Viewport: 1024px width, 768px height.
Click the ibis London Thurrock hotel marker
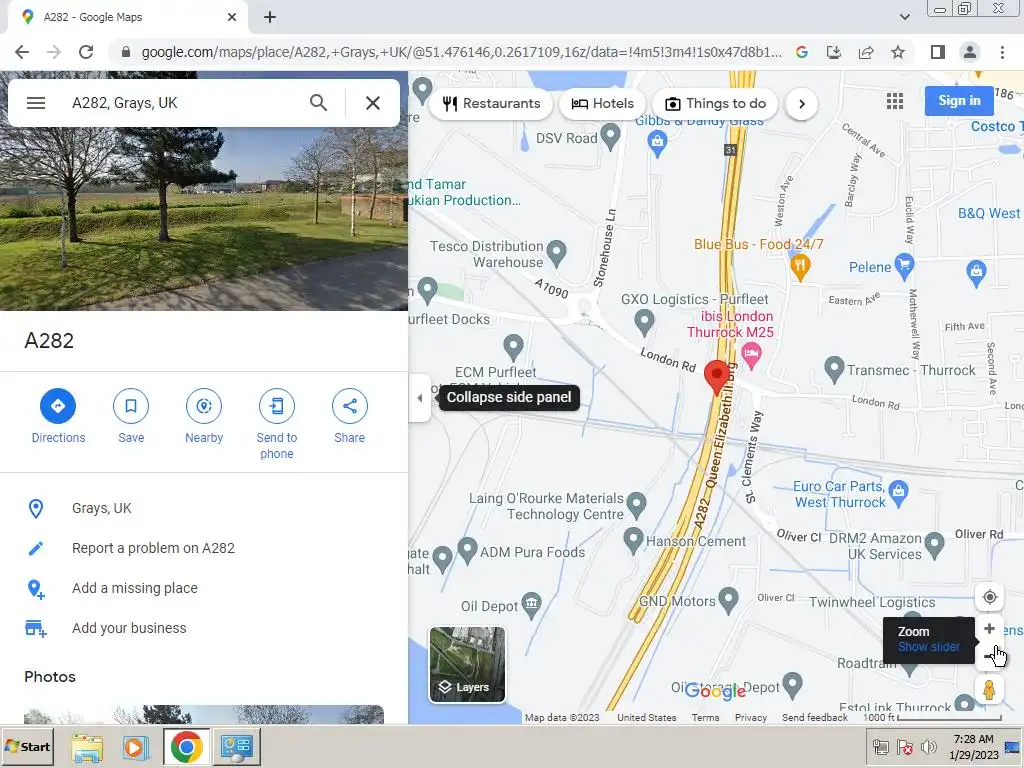[x=752, y=355]
